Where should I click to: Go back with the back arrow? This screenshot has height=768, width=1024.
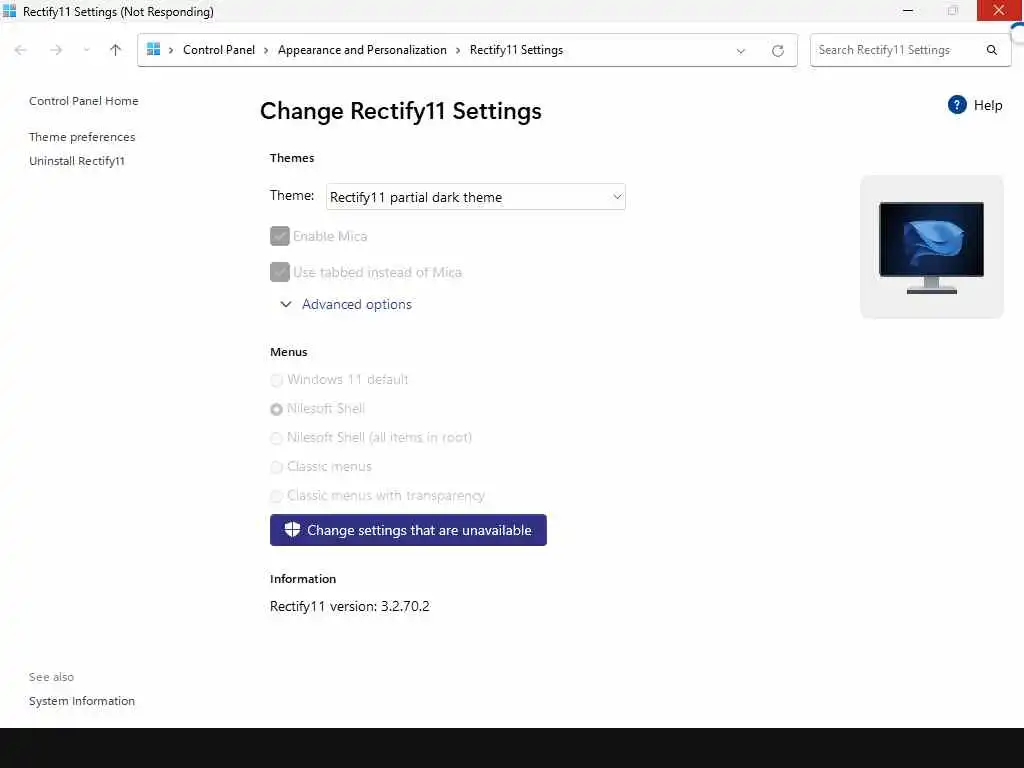(20, 50)
